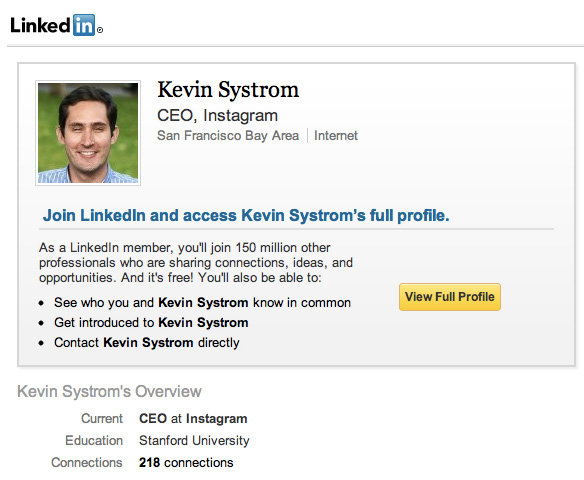The width and height of the screenshot is (584, 480).
Task: Click the 150 million professionals paragraph
Action: click(196, 263)
